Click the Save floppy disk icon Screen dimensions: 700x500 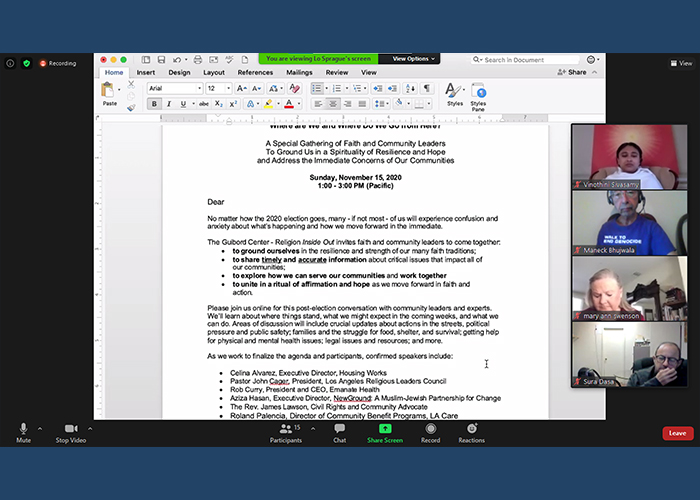pos(161,59)
